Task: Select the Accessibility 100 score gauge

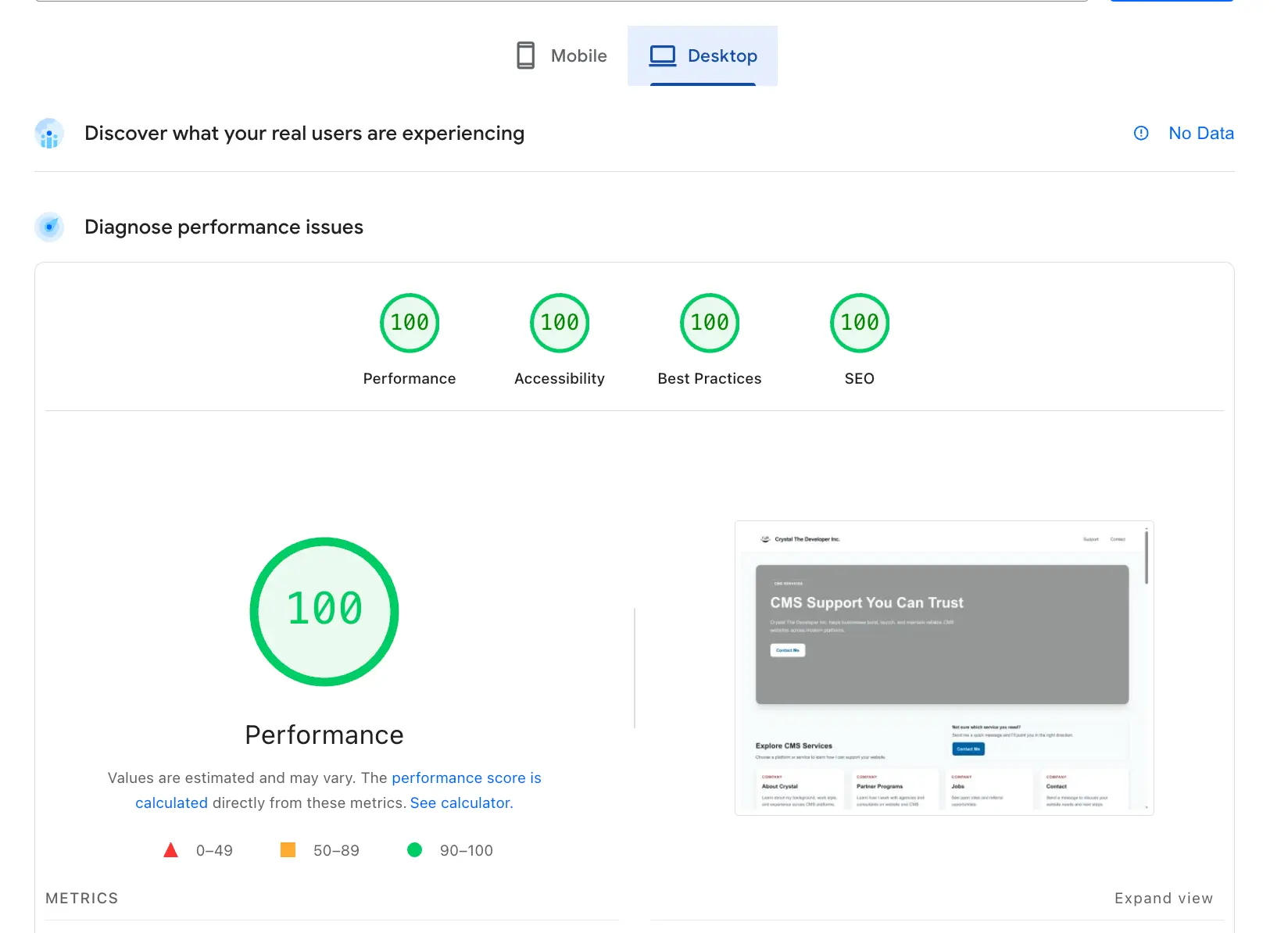Action: (x=559, y=323)
